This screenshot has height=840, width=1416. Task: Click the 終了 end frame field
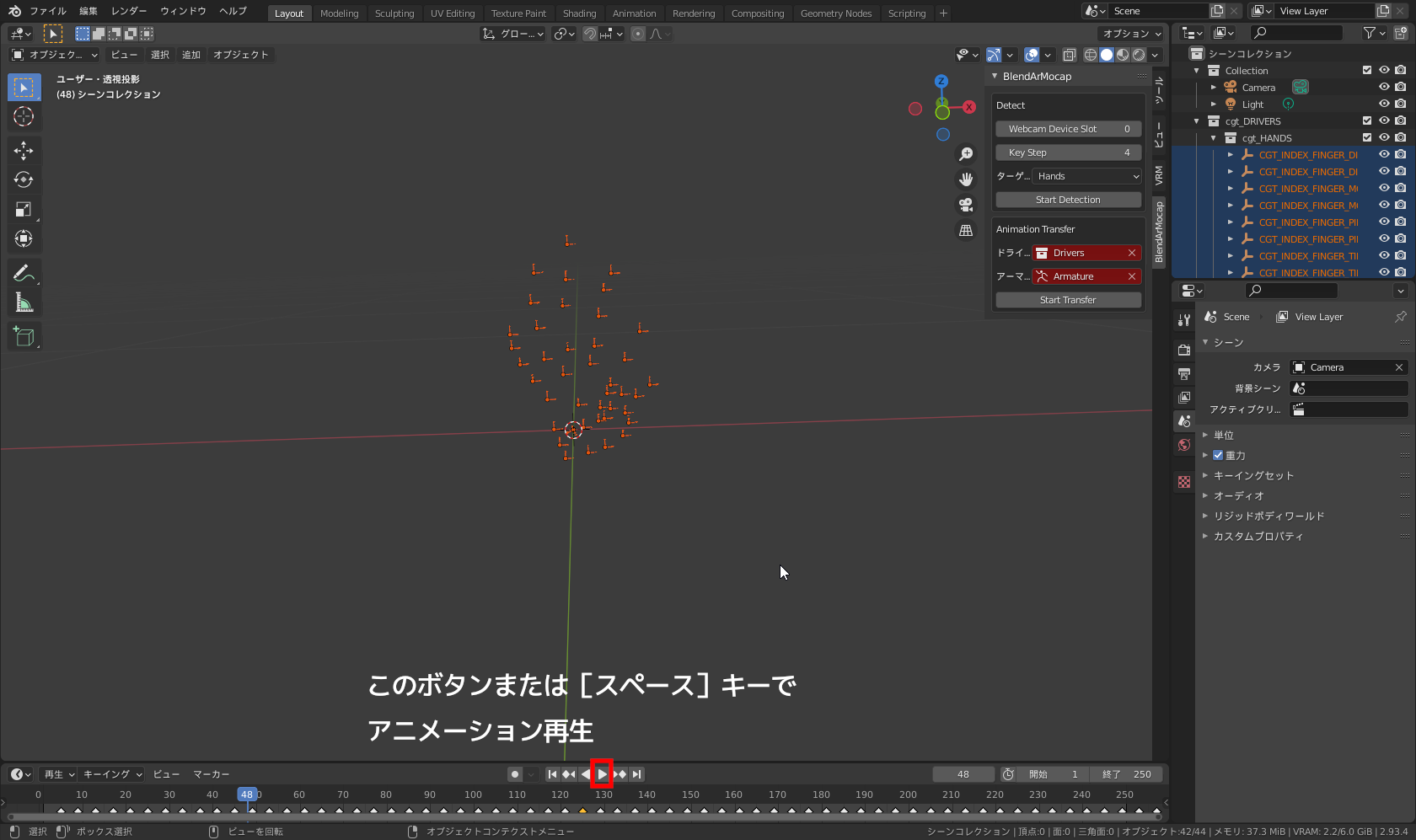tap(1126, 774)
